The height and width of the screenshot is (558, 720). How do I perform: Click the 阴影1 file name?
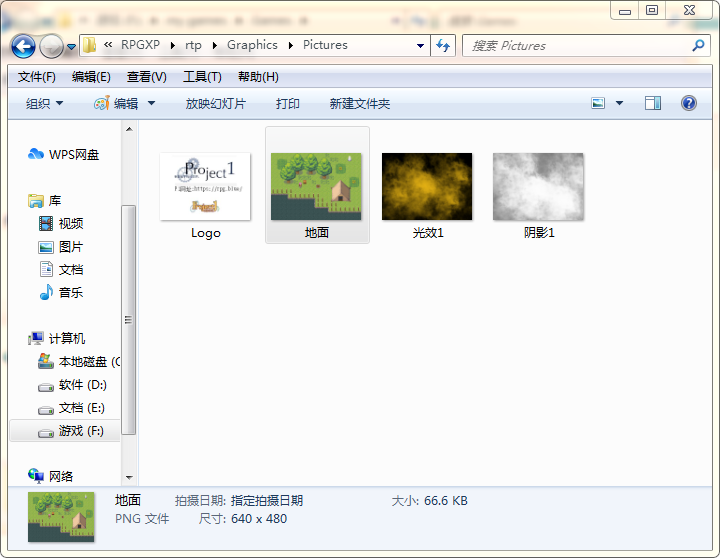click(539, 233)
